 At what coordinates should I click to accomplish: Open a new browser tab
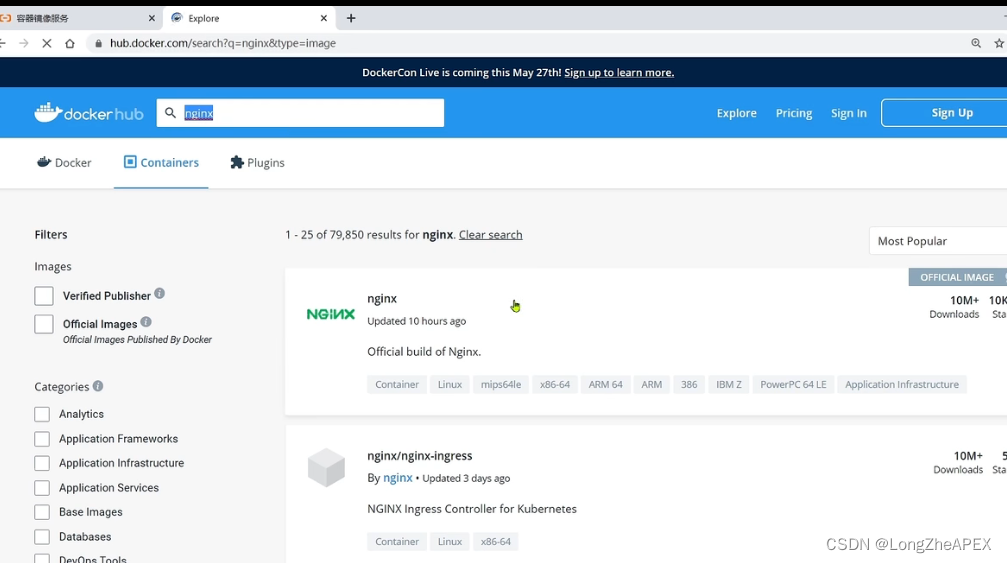pyautogui.click(x=351, y=18)
